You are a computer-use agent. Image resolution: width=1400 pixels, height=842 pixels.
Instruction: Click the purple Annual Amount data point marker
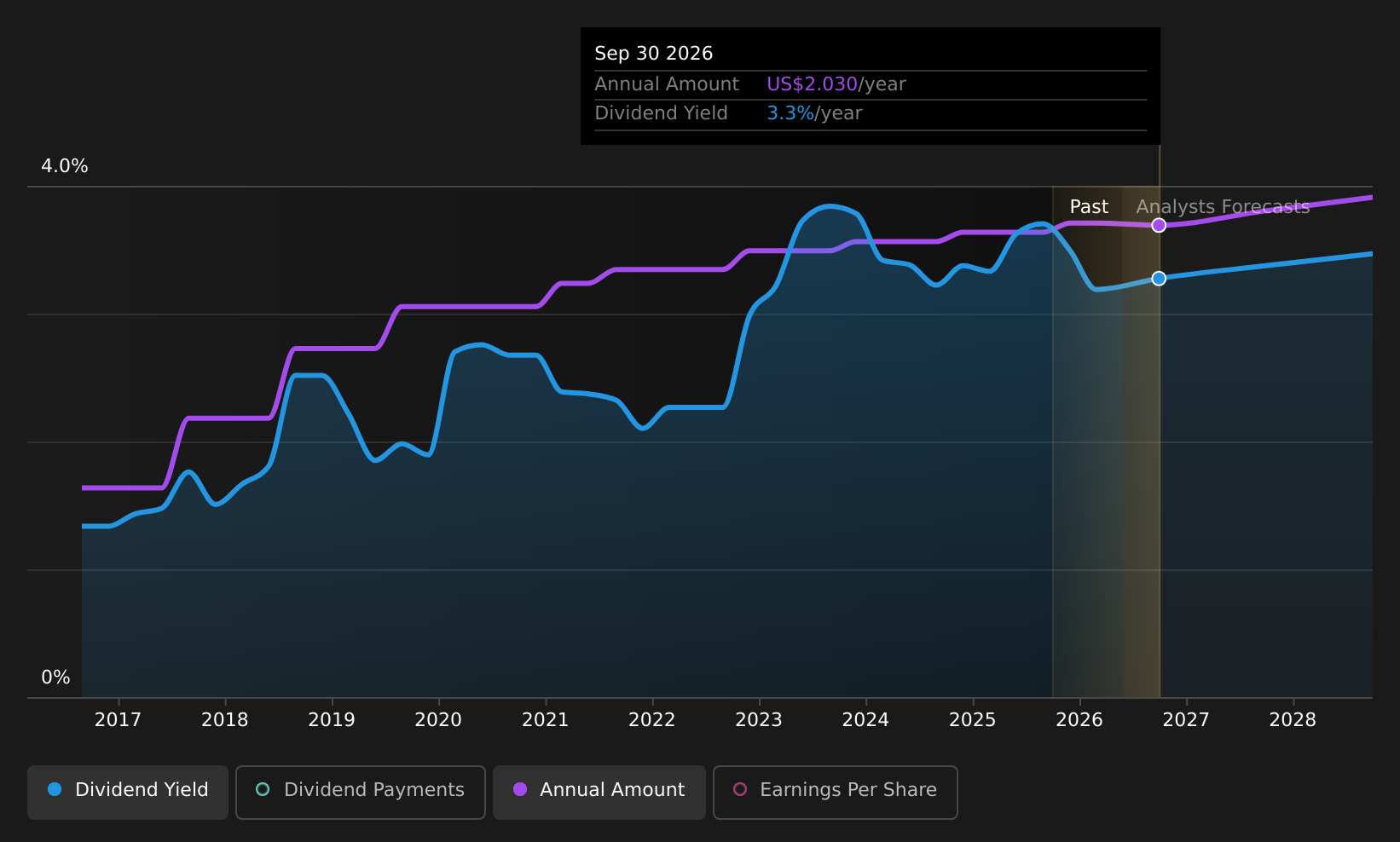coord(1159,225)
